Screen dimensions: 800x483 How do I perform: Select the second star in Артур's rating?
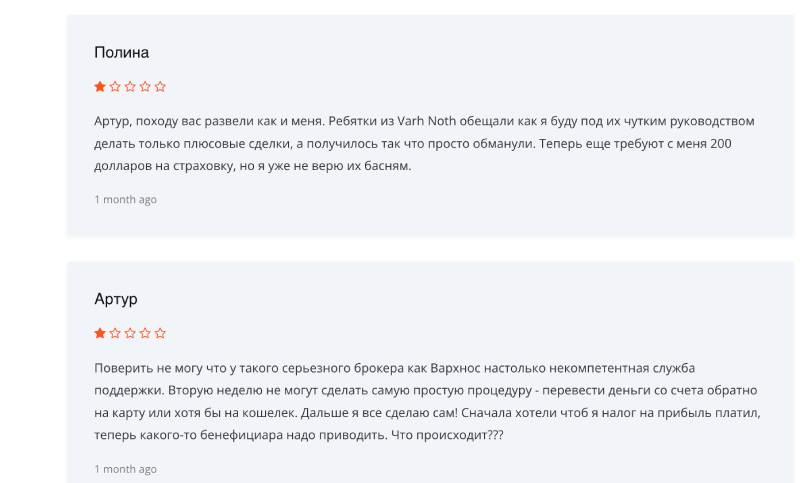point(115,333)
